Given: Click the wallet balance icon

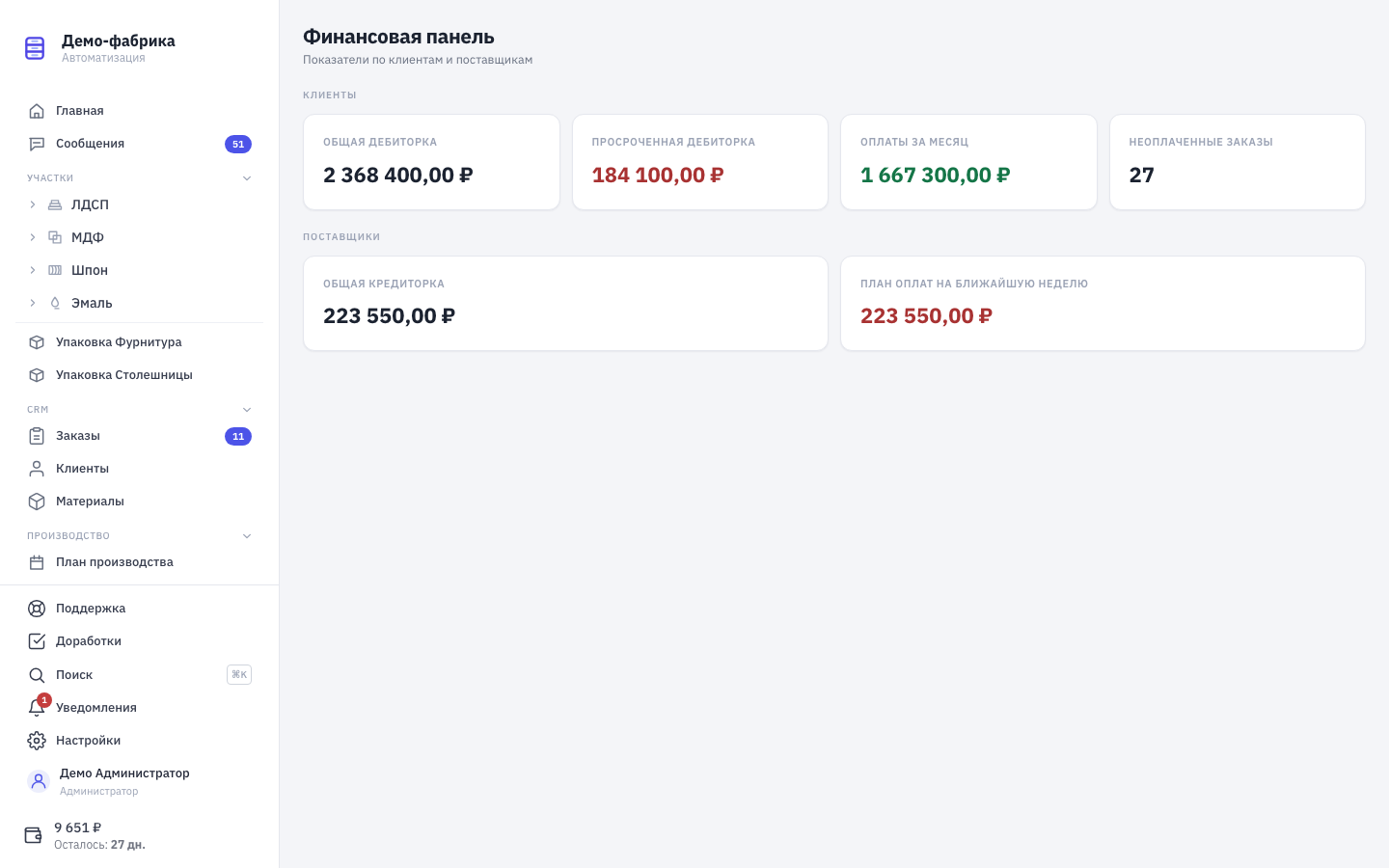Looking at the screenshot, I should click(33, 835).
